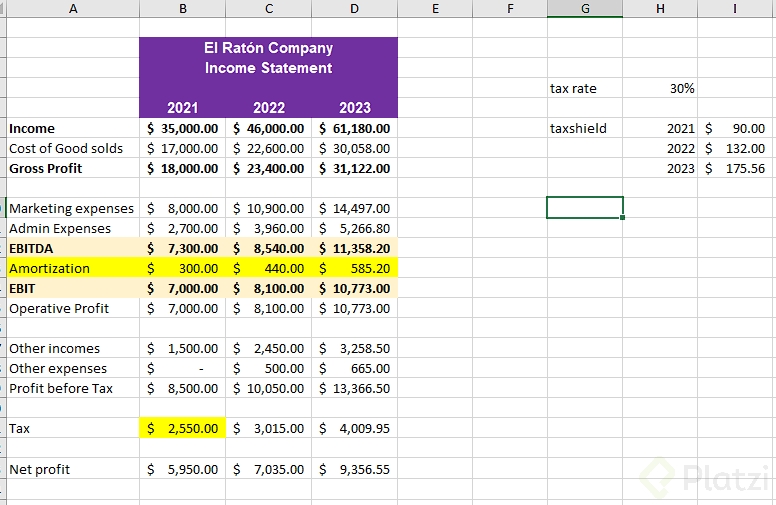
Task: Select EBIT 2022 value in bold
Action: click(269, 288)
